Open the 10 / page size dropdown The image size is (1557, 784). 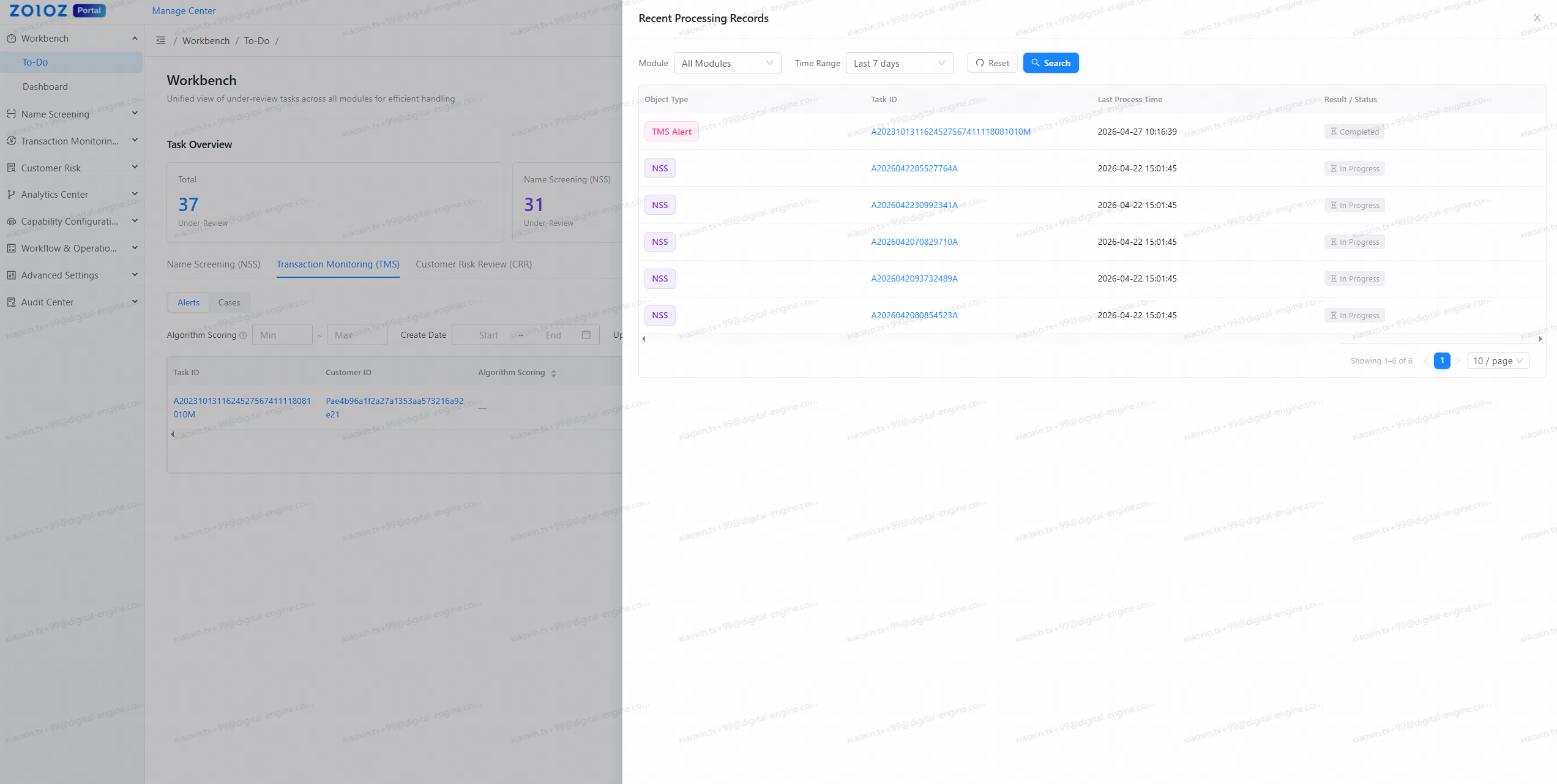(x=1498, y=361)
